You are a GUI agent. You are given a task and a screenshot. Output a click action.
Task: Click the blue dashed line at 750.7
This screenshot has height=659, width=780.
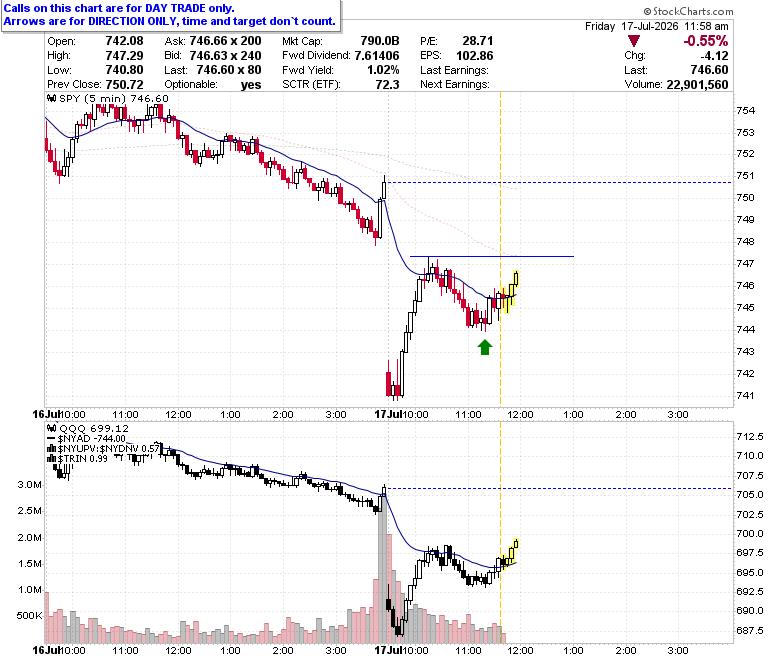(559, 183)
